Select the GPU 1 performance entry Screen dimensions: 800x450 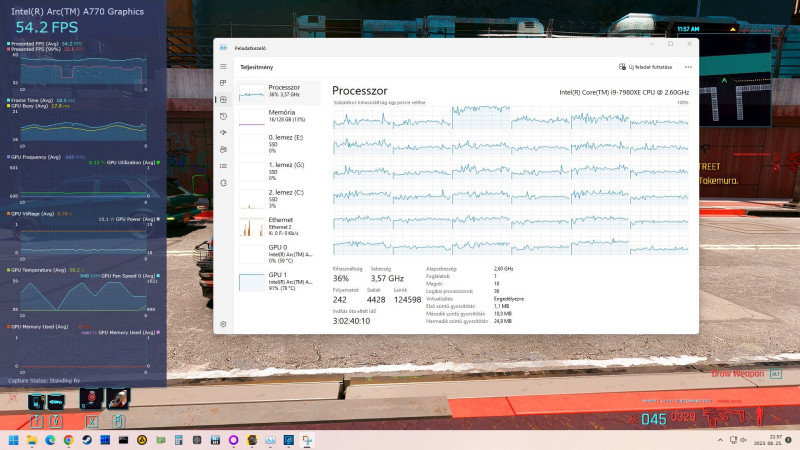[279, 281]
